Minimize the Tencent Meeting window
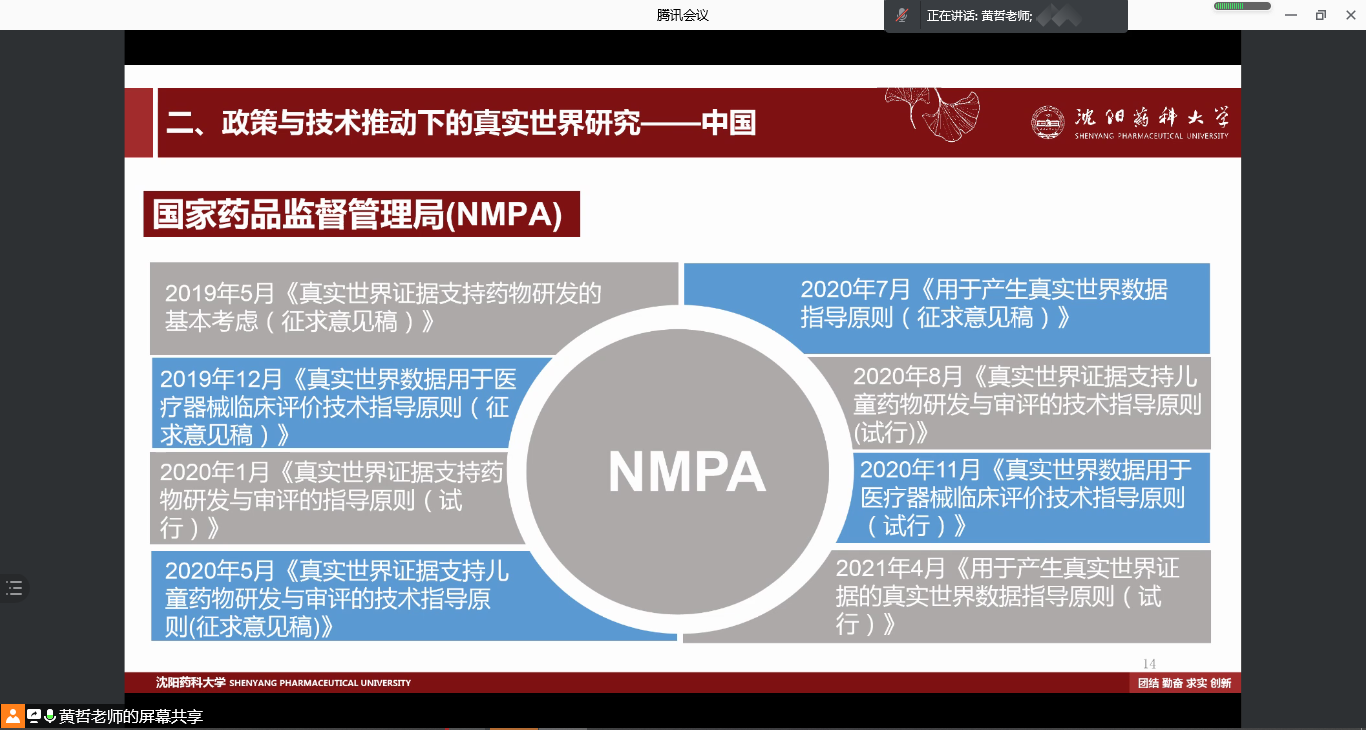Image resolution: width=1366 pixels, height=730 pixels. coord(1292,15)
